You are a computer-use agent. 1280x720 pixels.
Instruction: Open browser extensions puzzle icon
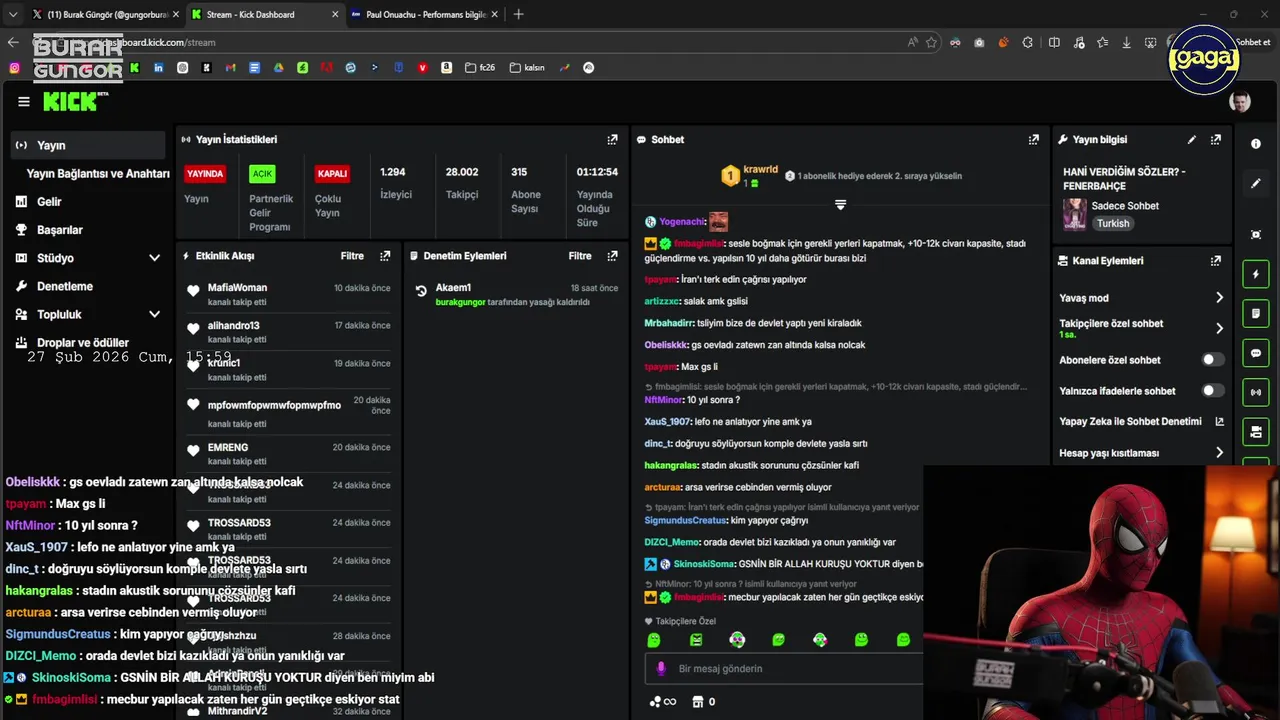pyautogui.click(x=1028, y=42)
